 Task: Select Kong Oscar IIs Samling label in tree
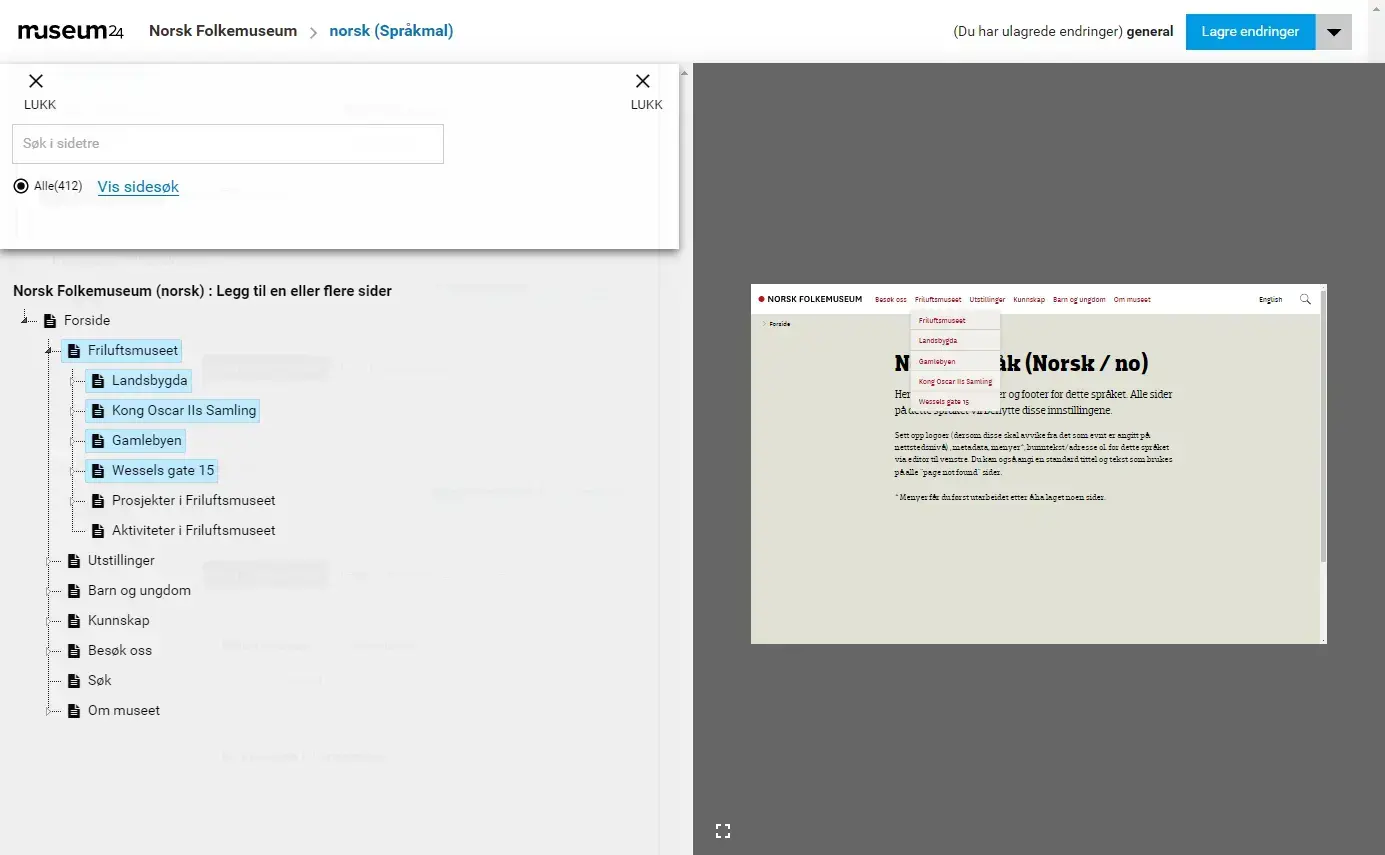pyautogui.click(x=184, y=411)
